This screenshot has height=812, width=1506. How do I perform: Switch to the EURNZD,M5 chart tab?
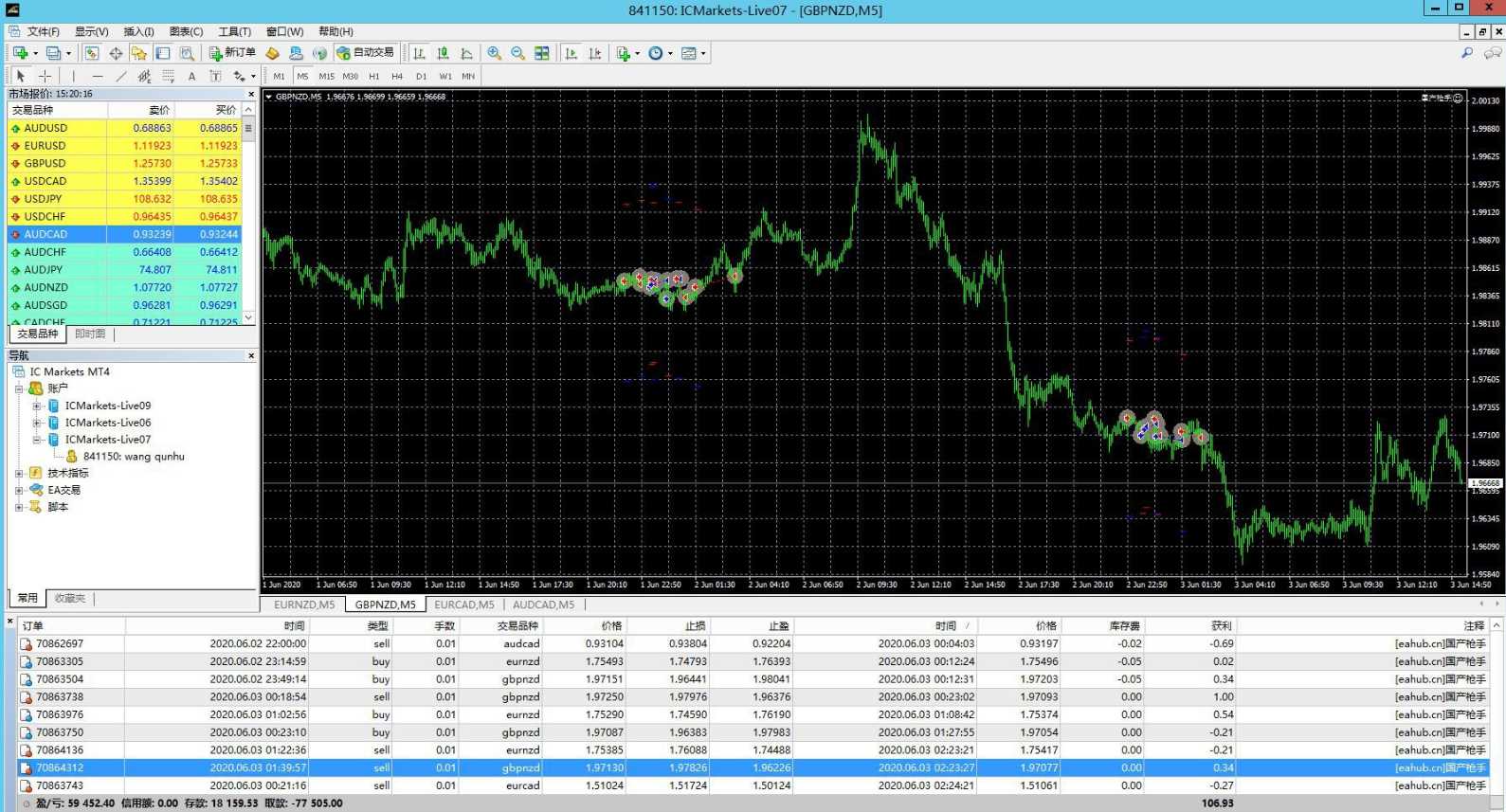pyautogui.click(x=304, y=604)
